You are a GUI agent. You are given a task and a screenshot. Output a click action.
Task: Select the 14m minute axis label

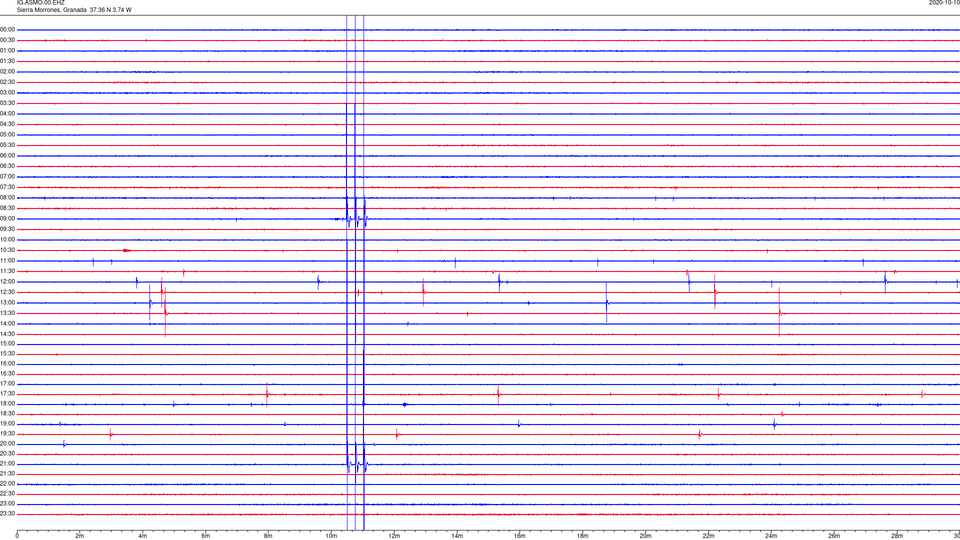(x=457, y=536)
